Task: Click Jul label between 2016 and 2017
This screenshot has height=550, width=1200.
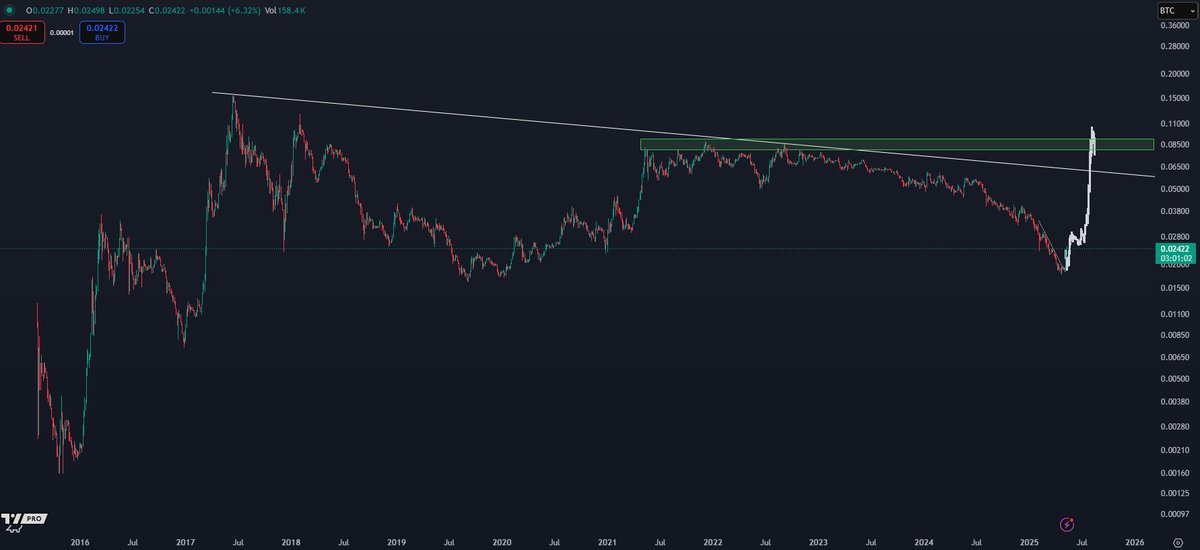Action: 133,542
